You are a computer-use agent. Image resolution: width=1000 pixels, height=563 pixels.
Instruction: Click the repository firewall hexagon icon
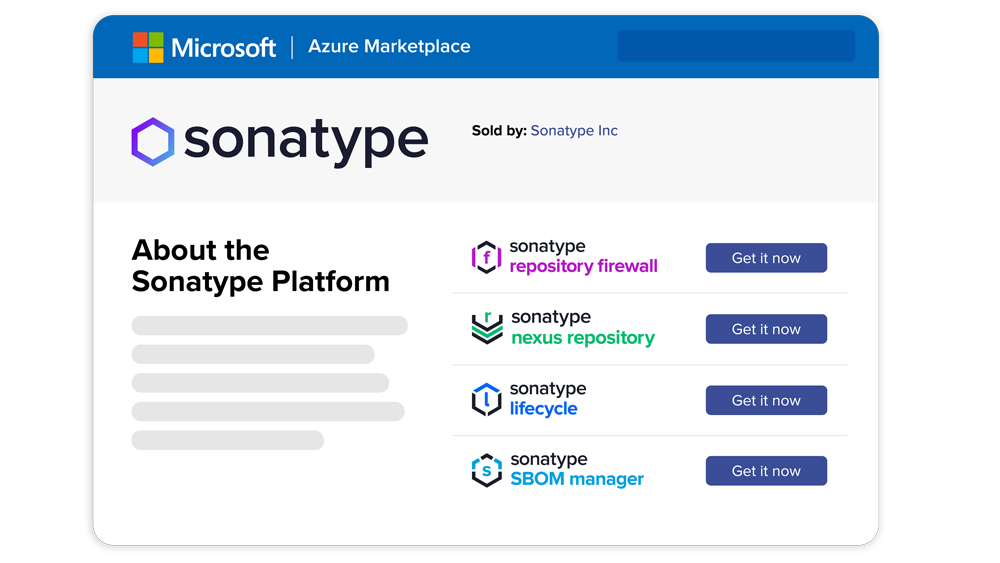[486, 257]
